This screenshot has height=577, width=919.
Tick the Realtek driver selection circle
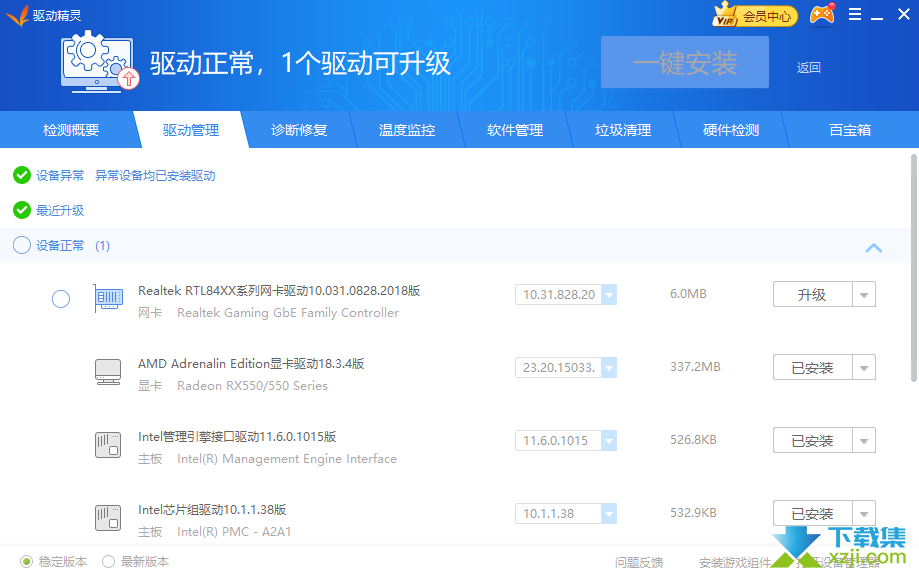(x=61, y=299)
